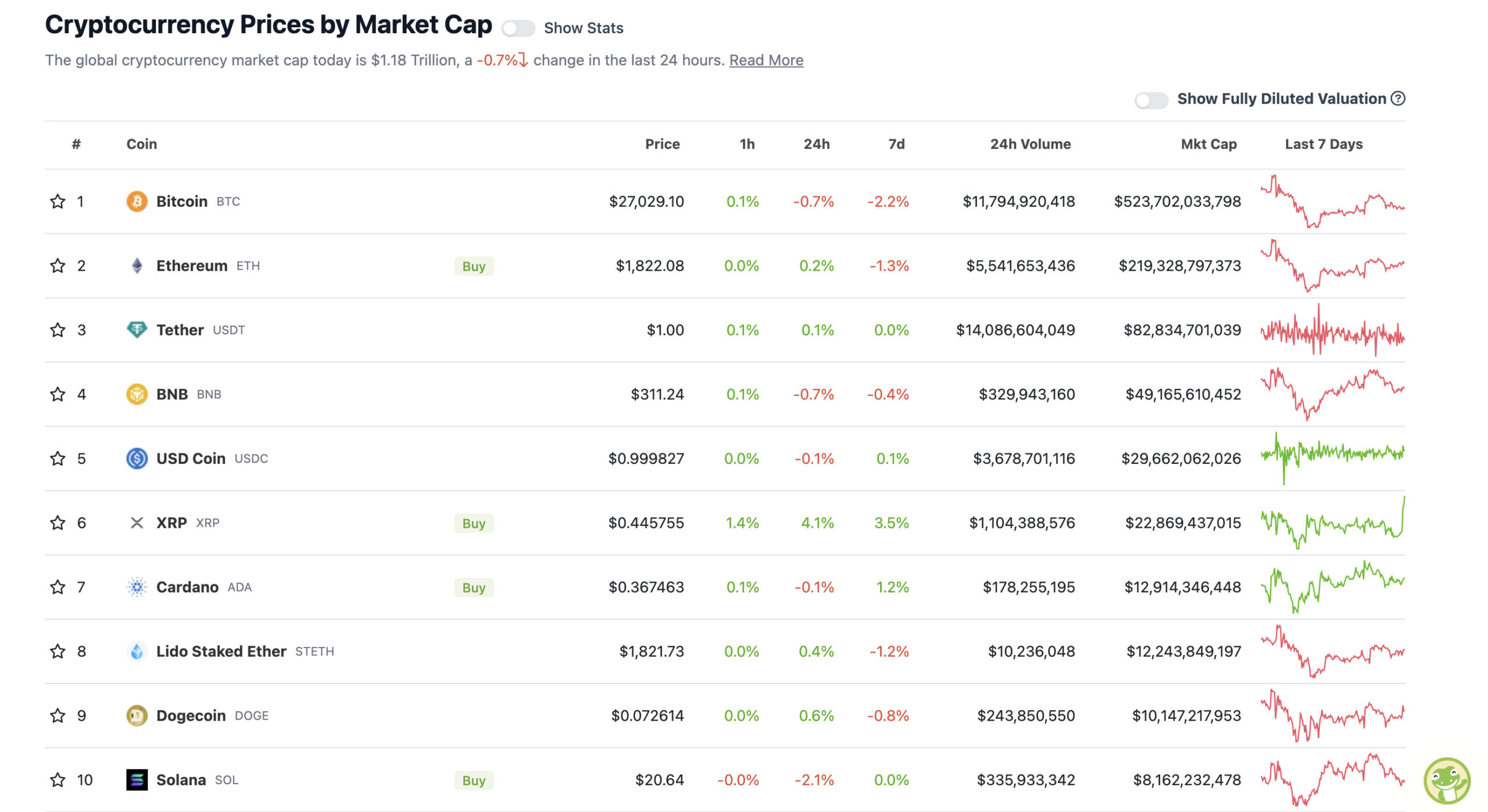1488x812 pixels.
Task: Sort by 1h change column
Action: [747, 144]
